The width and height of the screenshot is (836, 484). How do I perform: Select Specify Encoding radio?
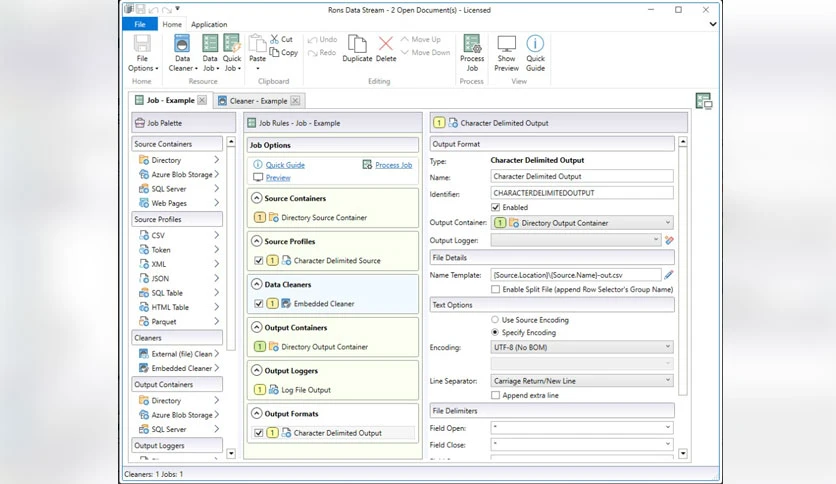coord(495,332)
